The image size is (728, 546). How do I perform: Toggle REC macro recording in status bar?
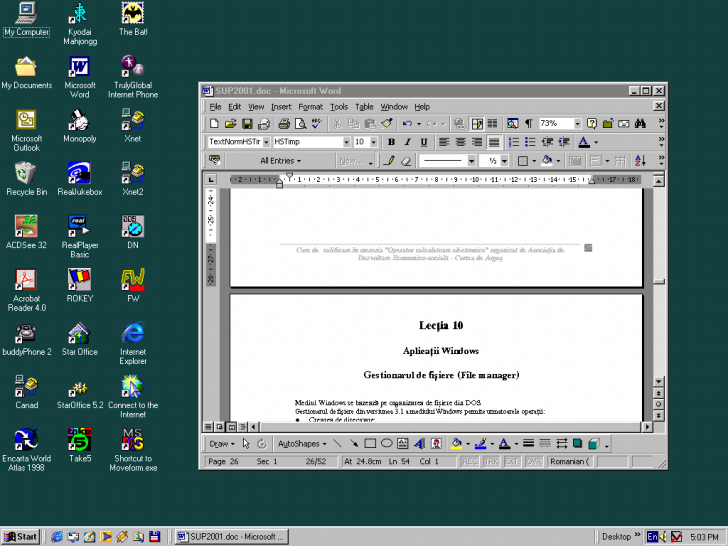pyautogui.click(x=470, y=462)
